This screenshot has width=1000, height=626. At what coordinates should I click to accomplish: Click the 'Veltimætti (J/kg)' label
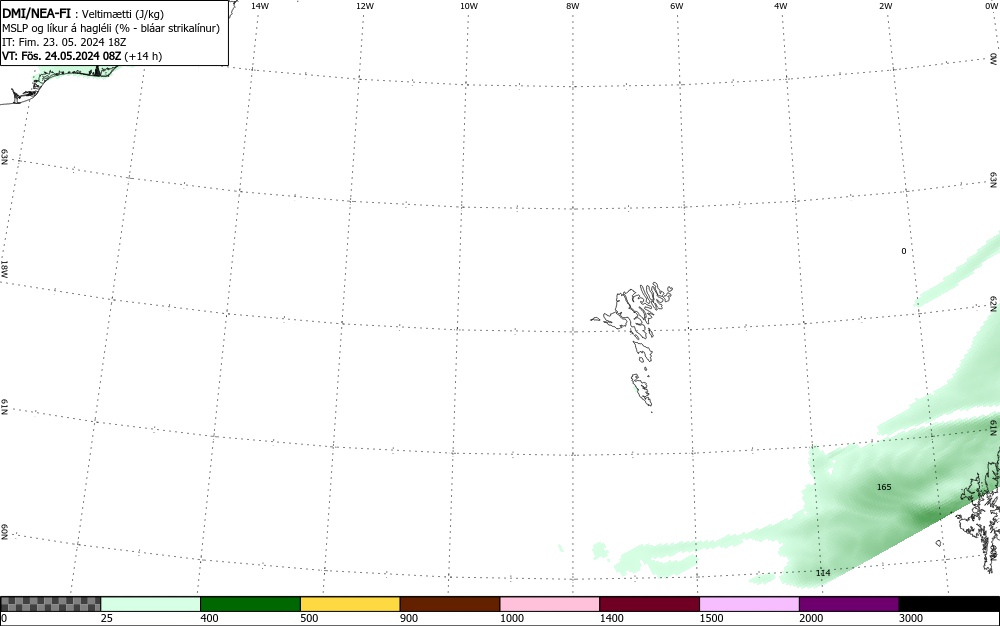pos(122,14)
